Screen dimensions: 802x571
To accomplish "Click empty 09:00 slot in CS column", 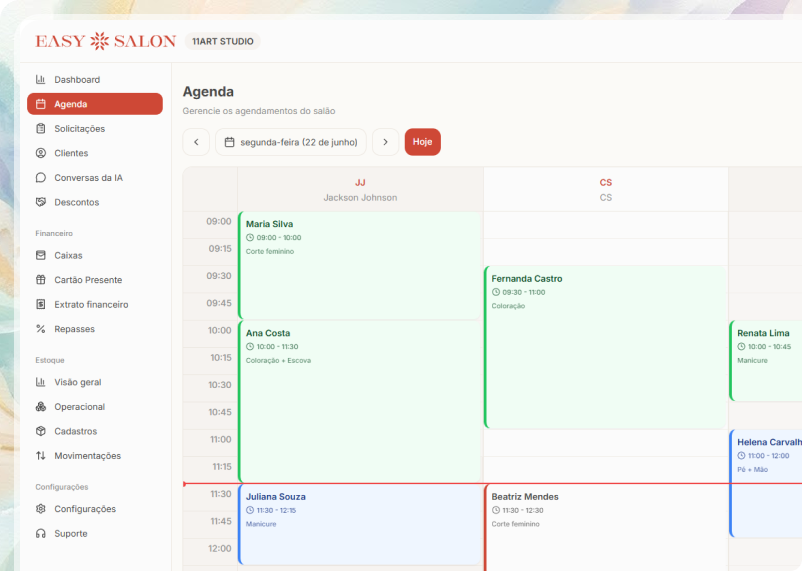I will pos(606,225).
